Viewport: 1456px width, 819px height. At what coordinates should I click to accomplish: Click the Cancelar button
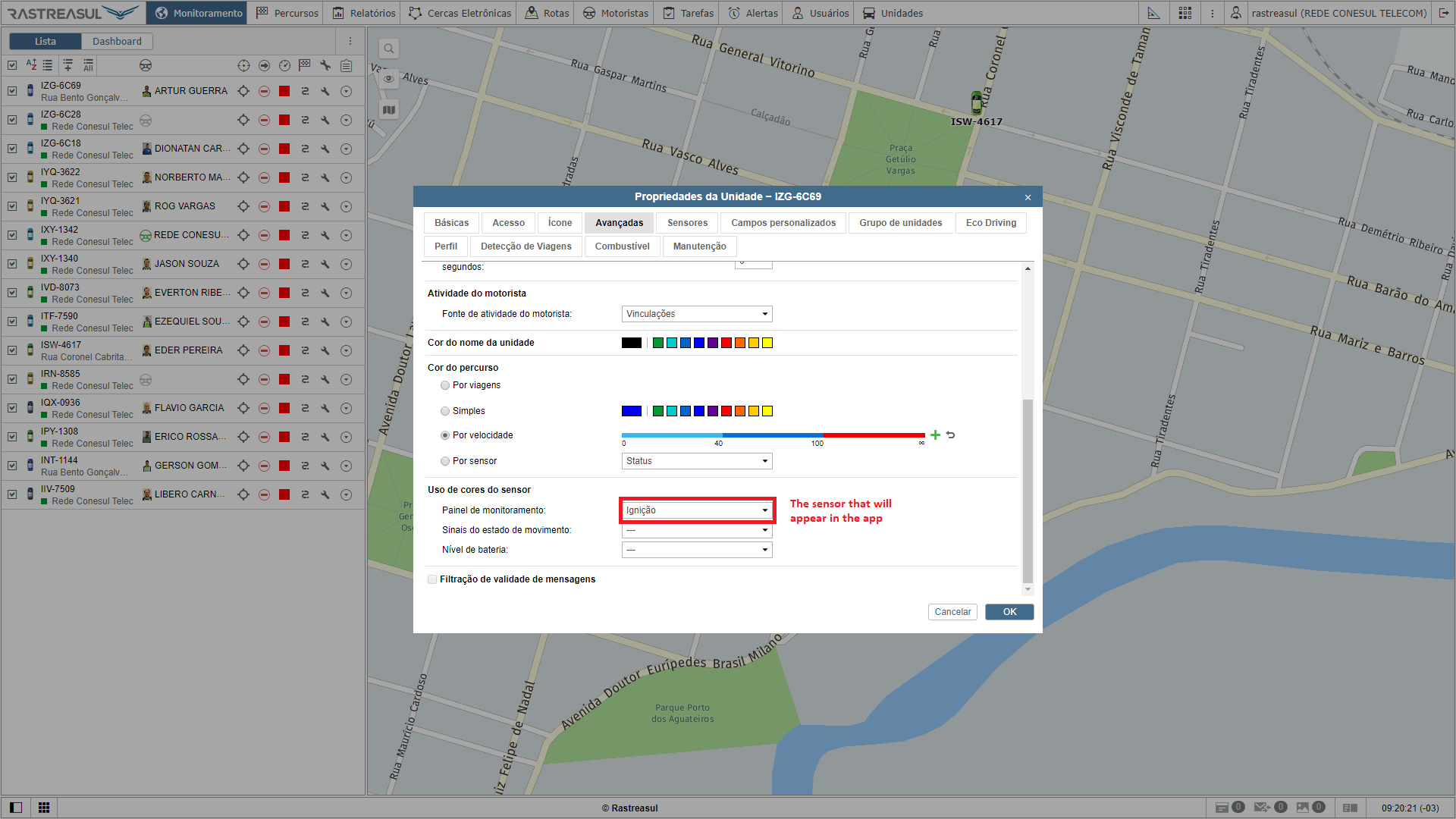click(x=952, y=612)
